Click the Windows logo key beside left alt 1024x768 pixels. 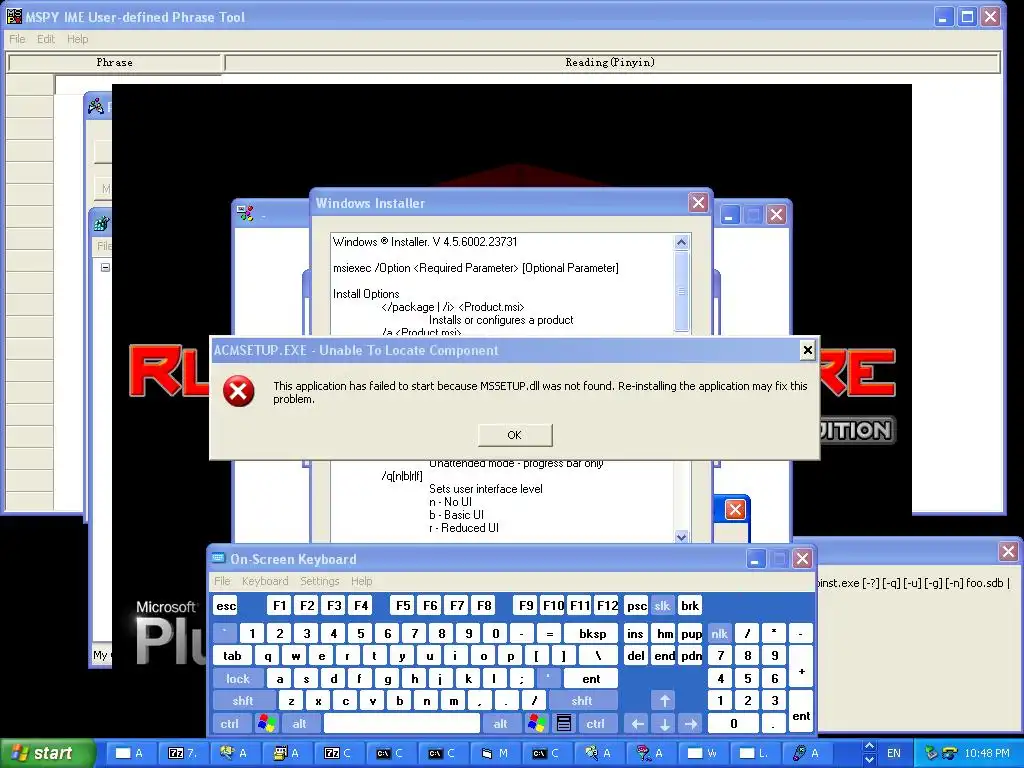point(266,723)
